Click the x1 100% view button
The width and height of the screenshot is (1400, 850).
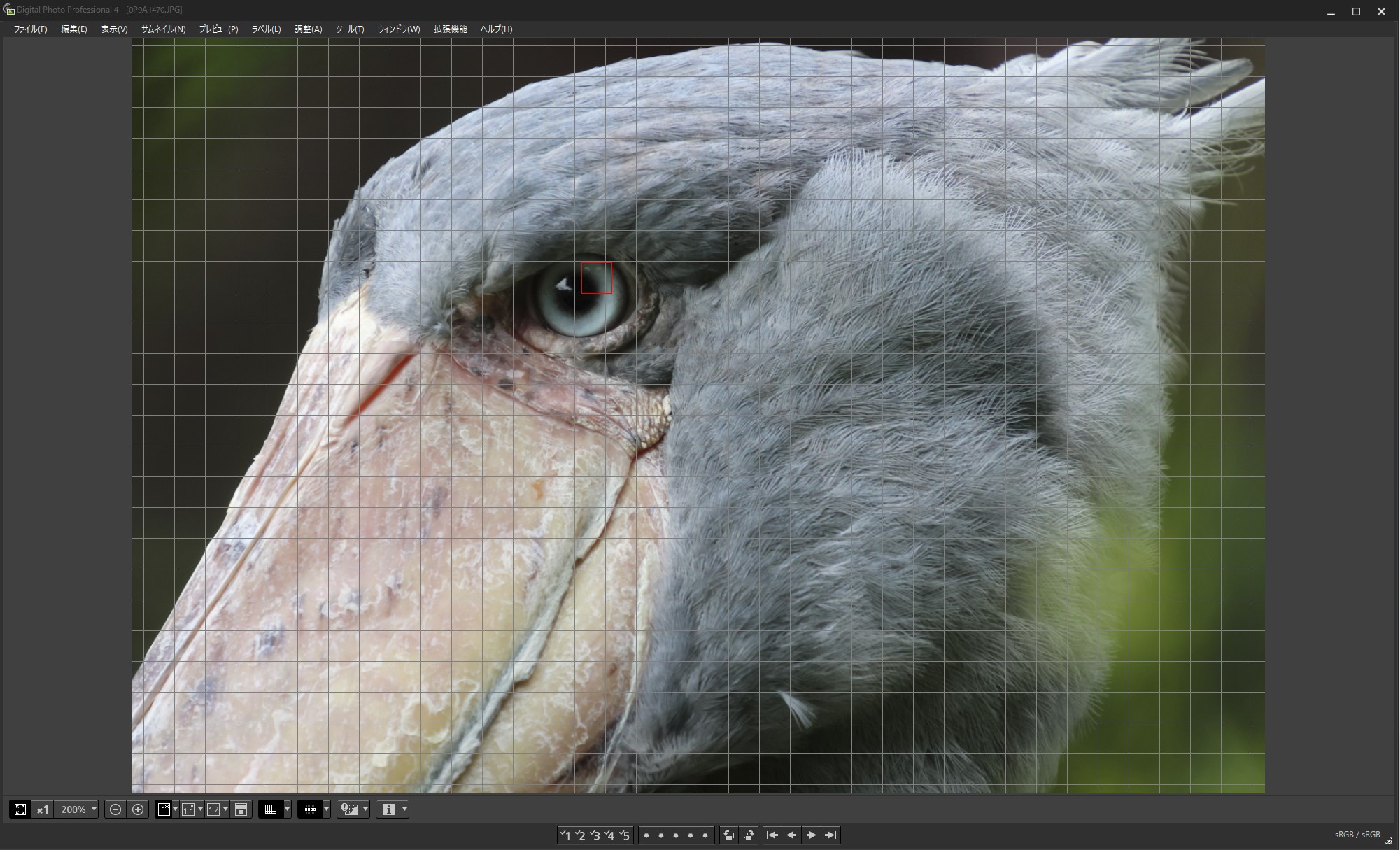pyautogui.click(x=43, y=809)
